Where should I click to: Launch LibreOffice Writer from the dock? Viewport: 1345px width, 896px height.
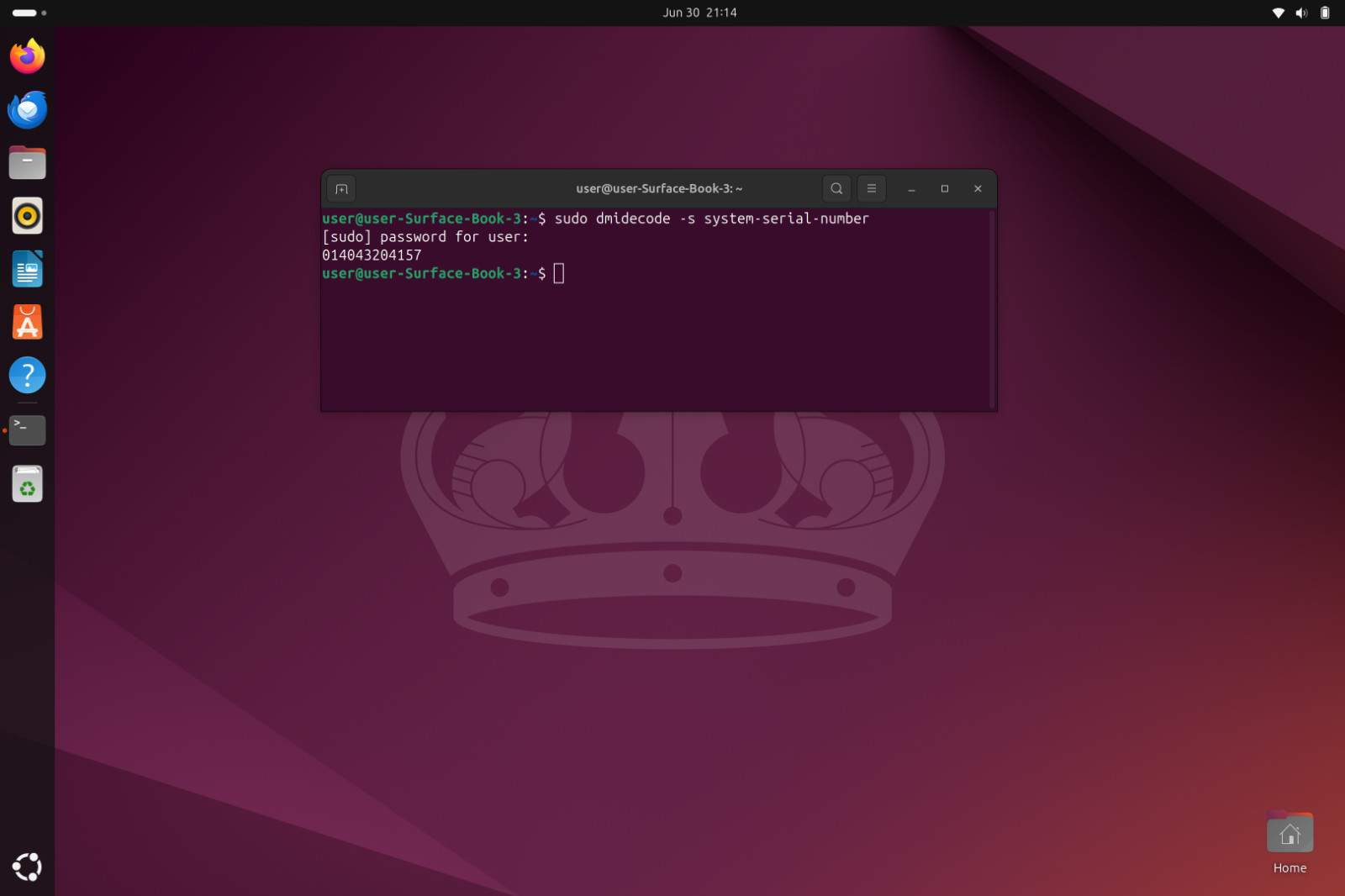[x=27, y=269]
